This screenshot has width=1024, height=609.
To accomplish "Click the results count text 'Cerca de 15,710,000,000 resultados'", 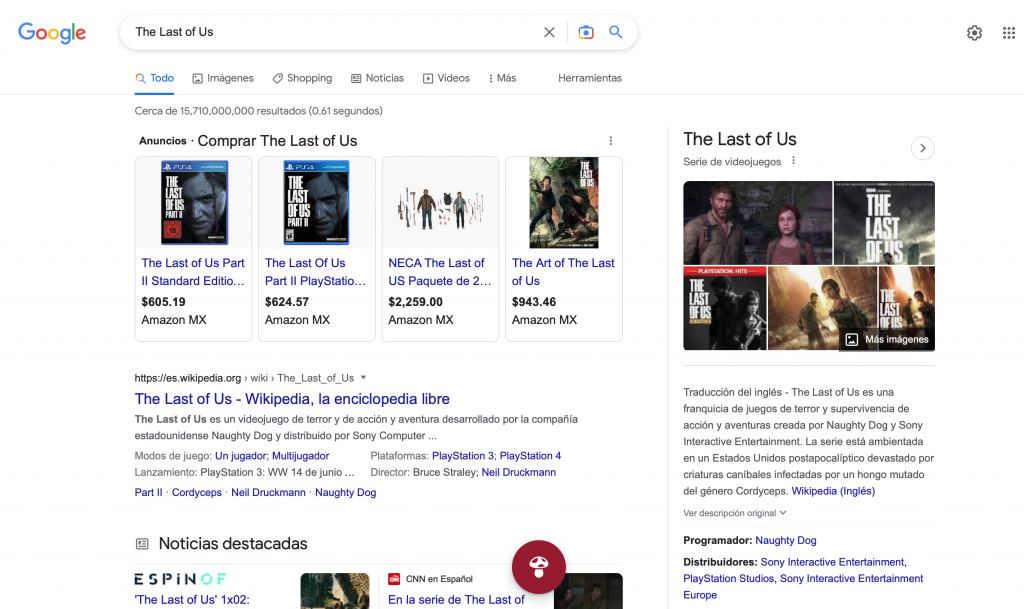I will coord(220,111).
